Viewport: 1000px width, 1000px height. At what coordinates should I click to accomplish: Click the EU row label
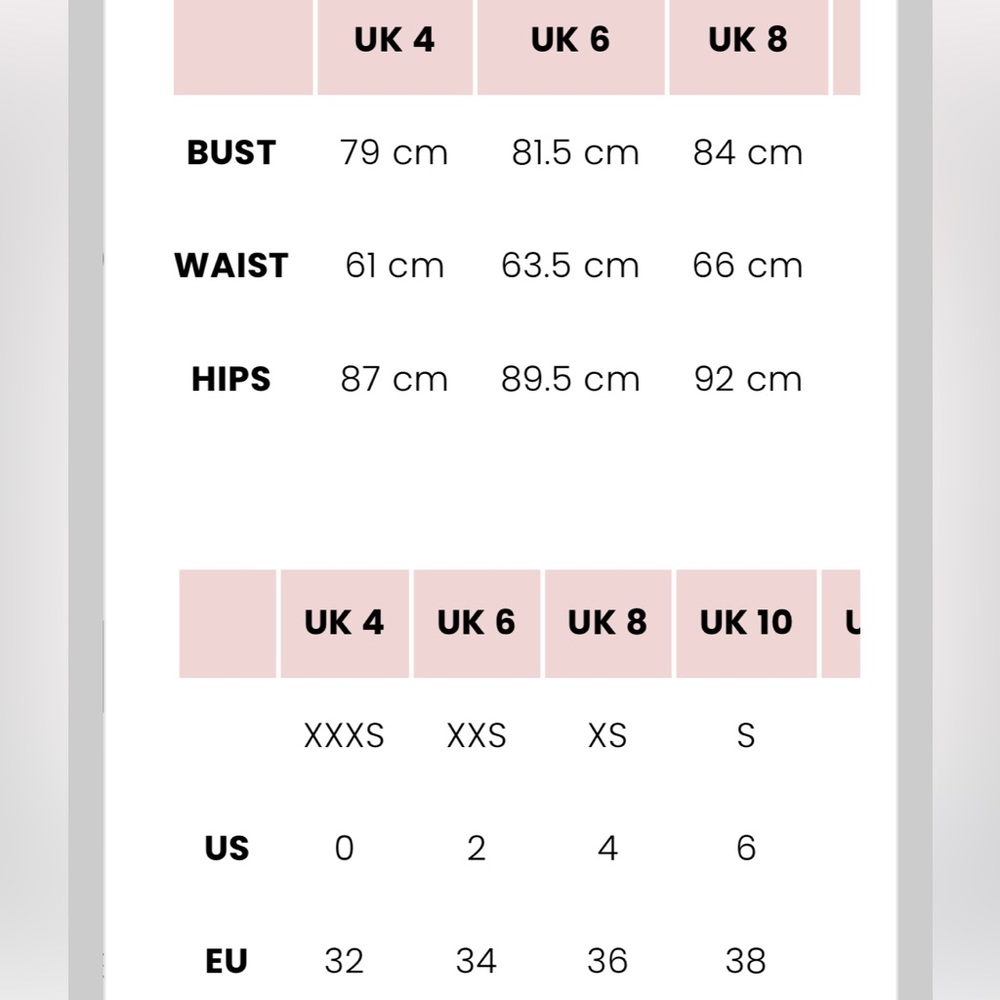(226, 961)
